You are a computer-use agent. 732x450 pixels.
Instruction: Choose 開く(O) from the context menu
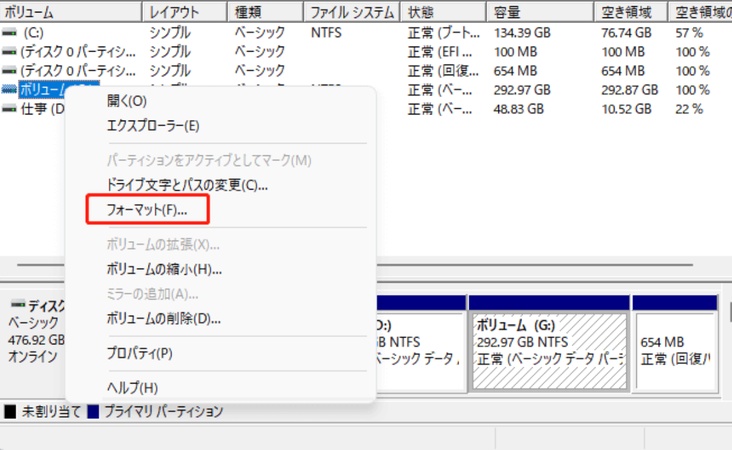pyautogui.click(x=127, y=101)
